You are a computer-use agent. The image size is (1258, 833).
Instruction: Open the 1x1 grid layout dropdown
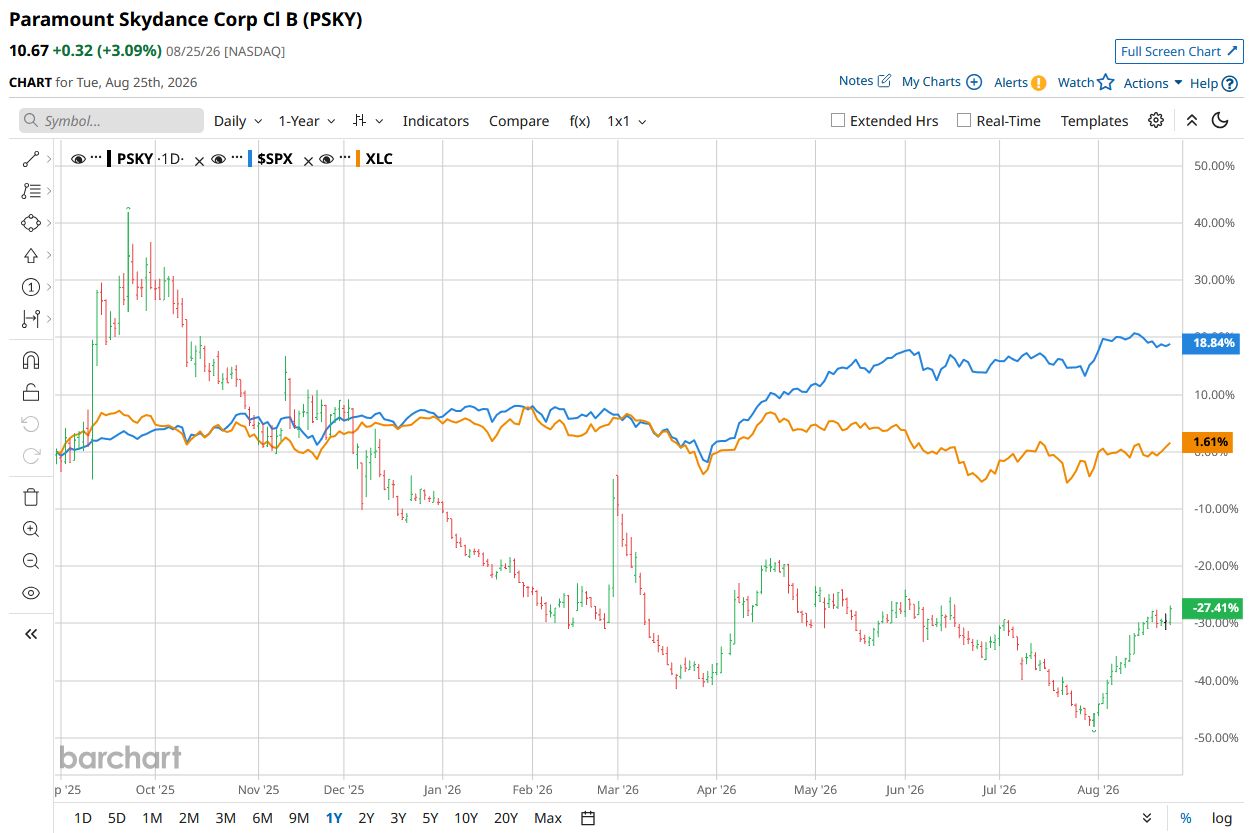pos(627,121)
